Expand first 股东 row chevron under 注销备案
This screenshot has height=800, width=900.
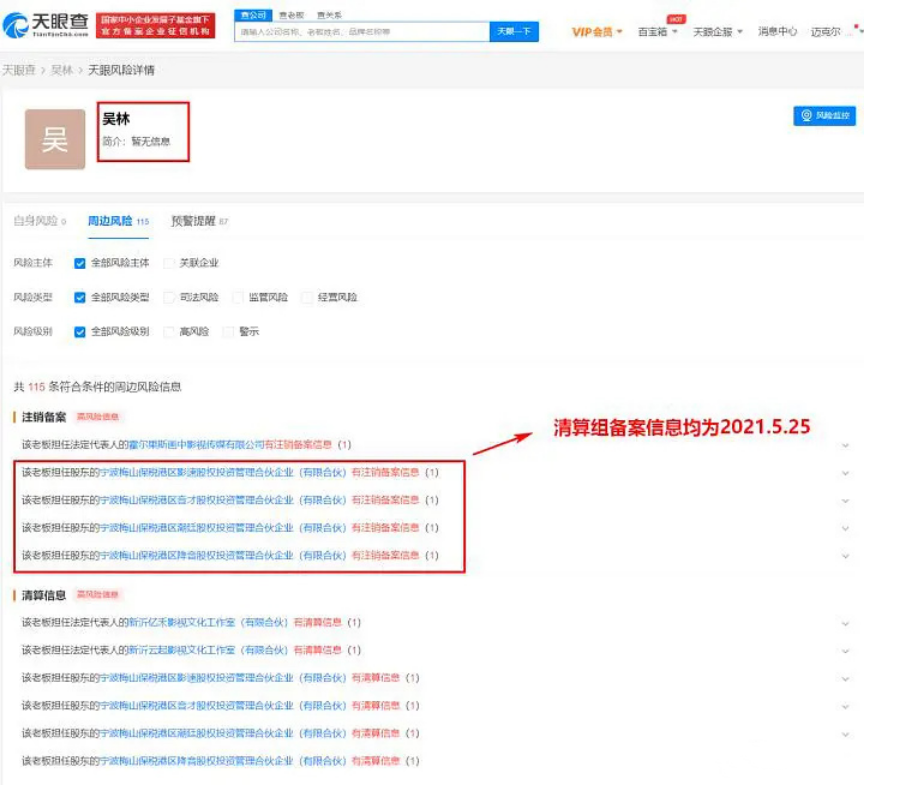(x=845, y=473)
